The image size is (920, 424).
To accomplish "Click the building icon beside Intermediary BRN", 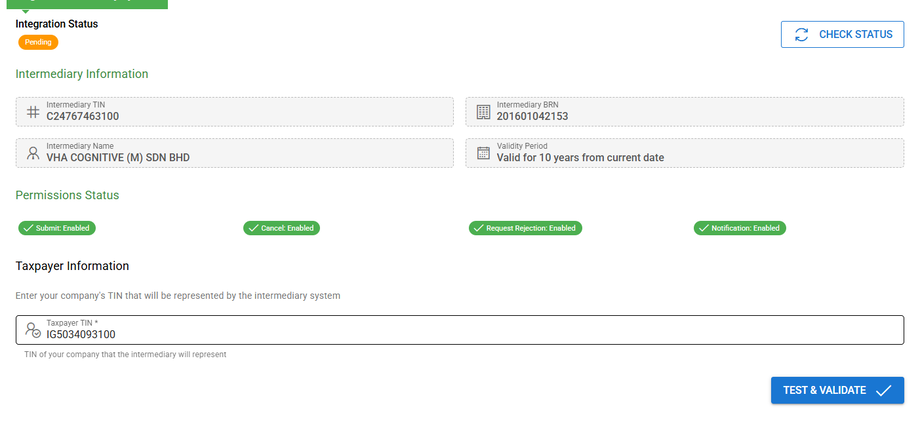I will coord(483,112).
